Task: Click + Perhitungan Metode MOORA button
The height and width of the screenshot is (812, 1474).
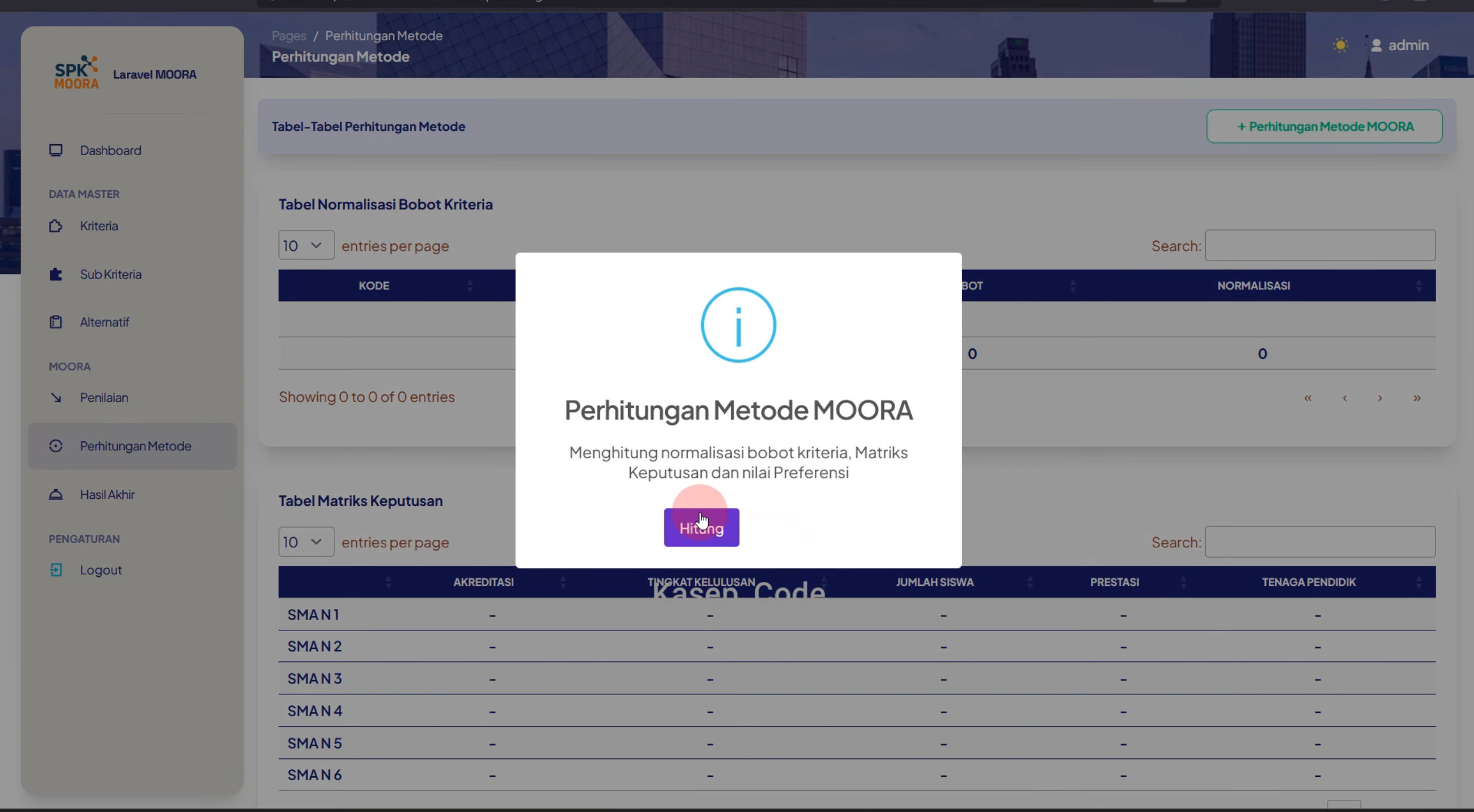Action: [1324, 126]
